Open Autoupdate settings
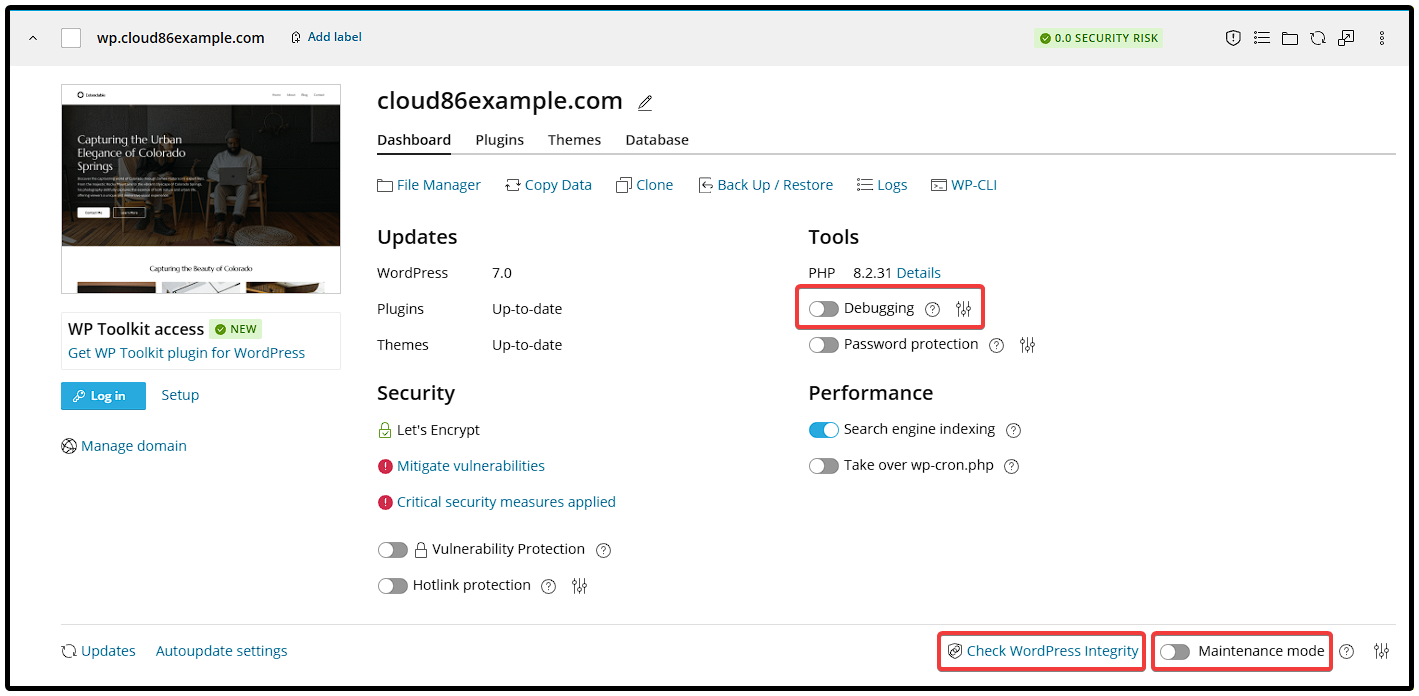The image size is (1419, 696). pyautogui.click(x=222, y=651)
